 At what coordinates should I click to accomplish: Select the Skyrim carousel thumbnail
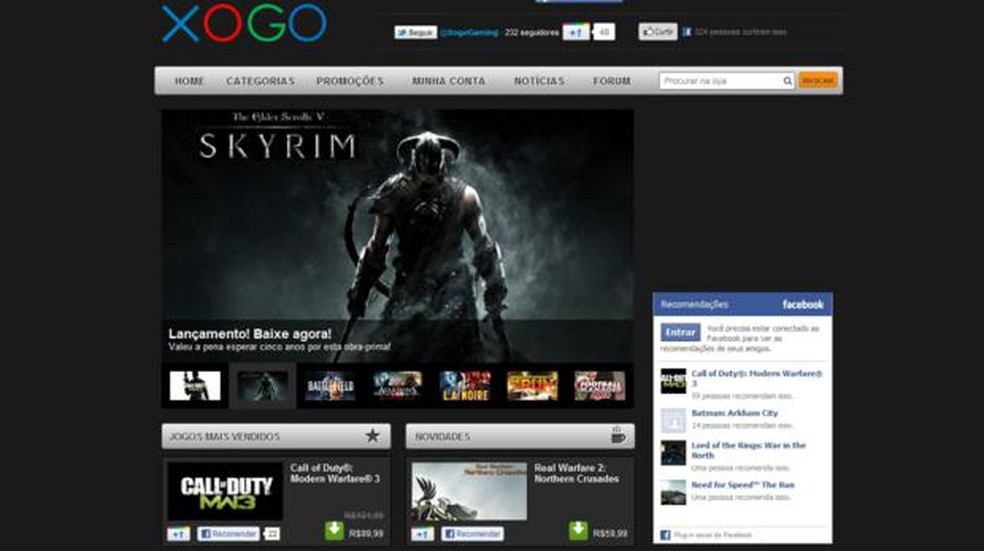262,385
